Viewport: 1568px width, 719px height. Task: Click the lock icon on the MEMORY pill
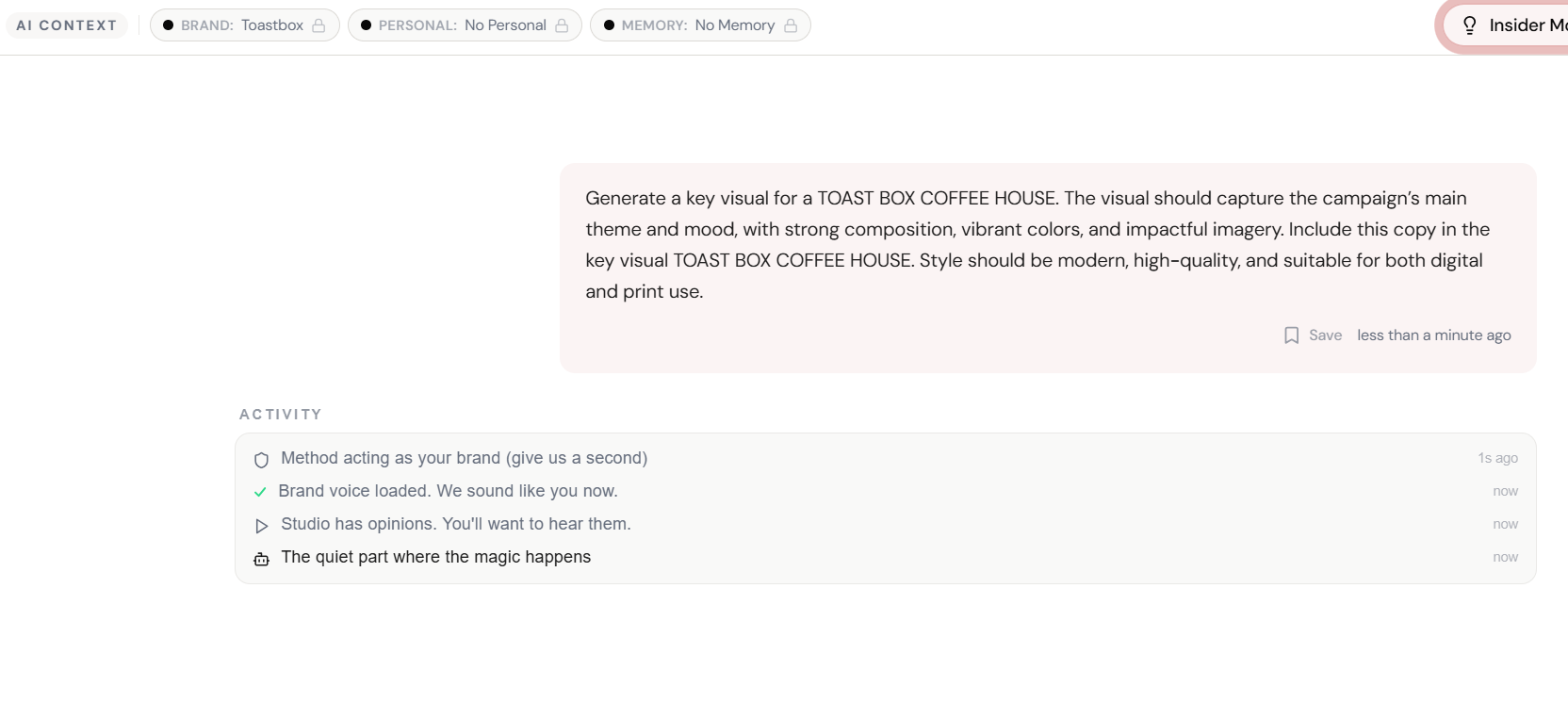click(x=792, y=25)
